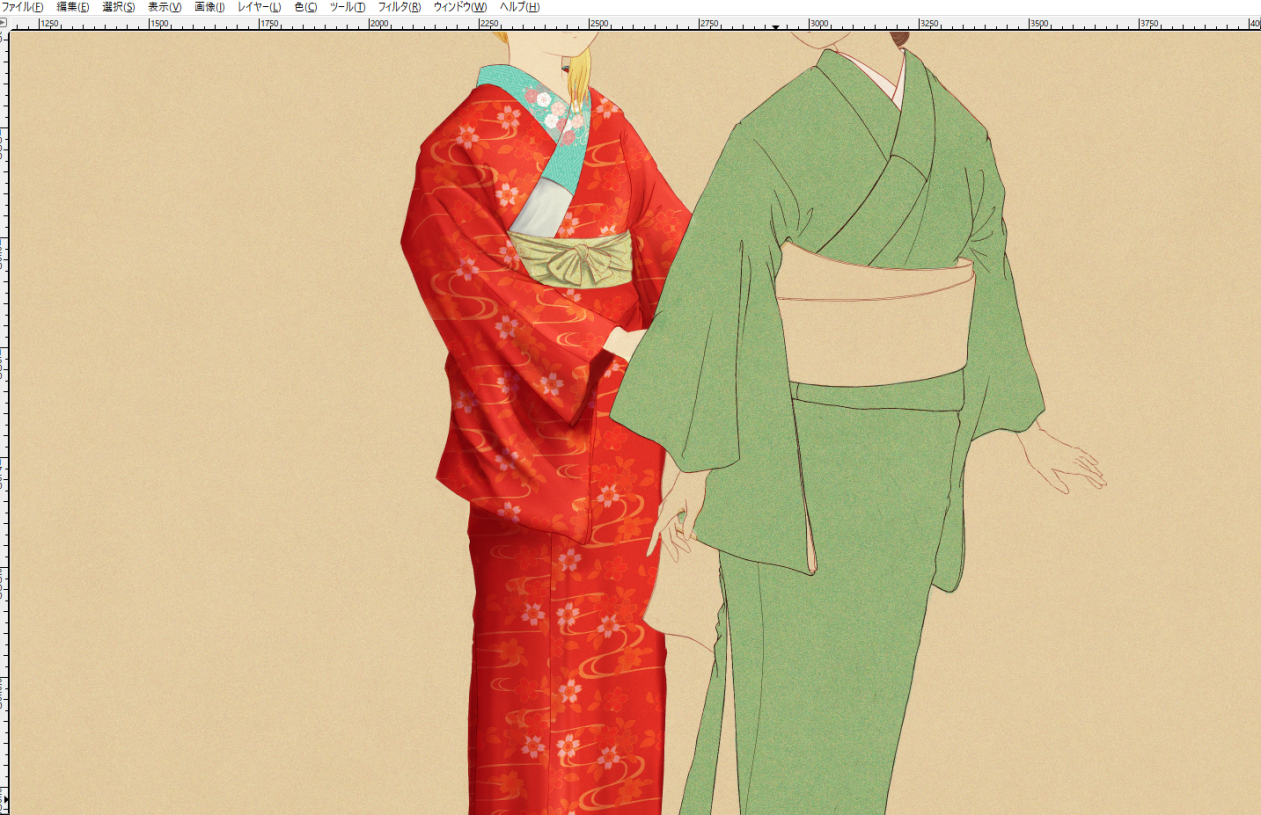Open the 色 (Colors) menu
The height and width of the screenshot is (815, 1261).
tap(305, 7)
